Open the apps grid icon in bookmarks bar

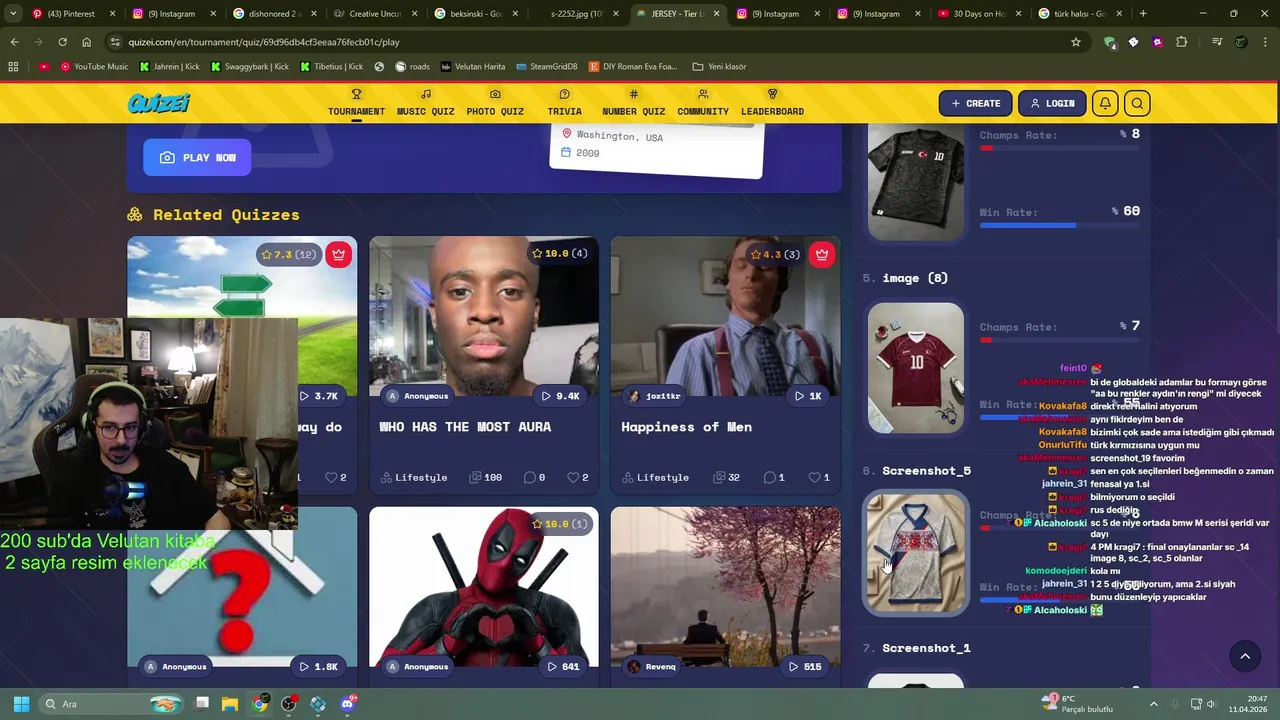pyautogui.click(x=13, y=67)
